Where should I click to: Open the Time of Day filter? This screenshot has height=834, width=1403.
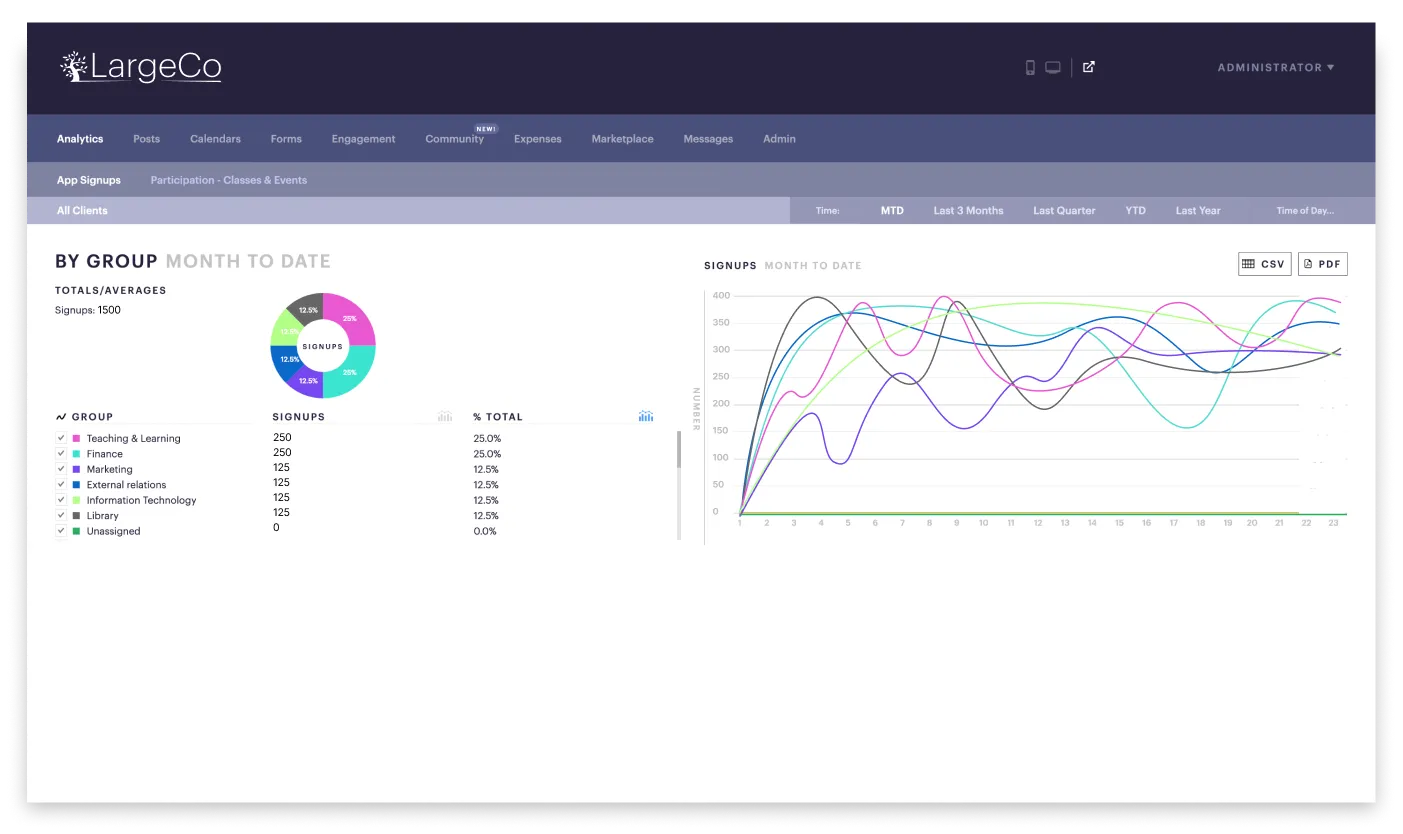point(1305,211)
